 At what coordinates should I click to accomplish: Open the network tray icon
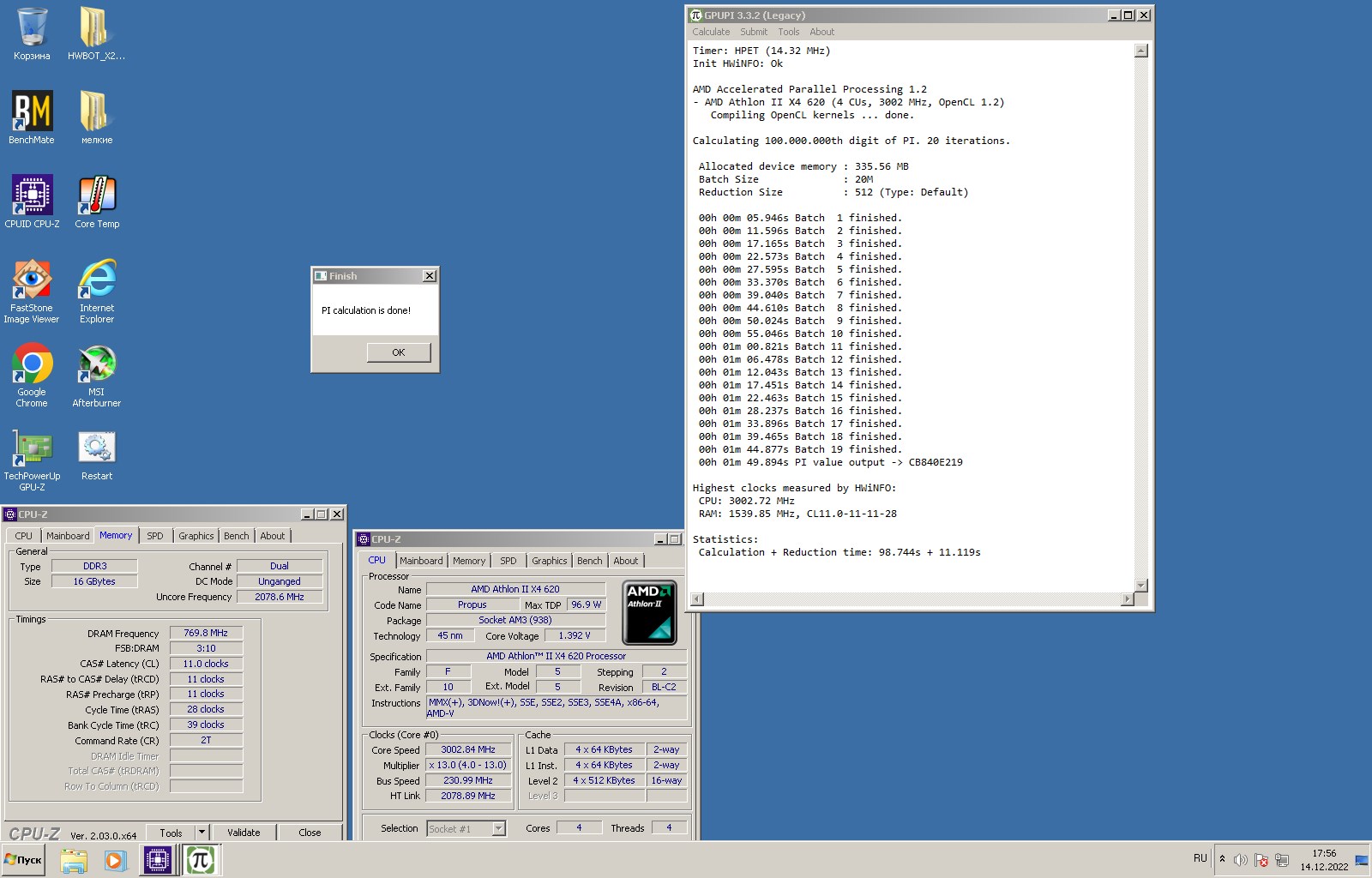(1283, 860)
